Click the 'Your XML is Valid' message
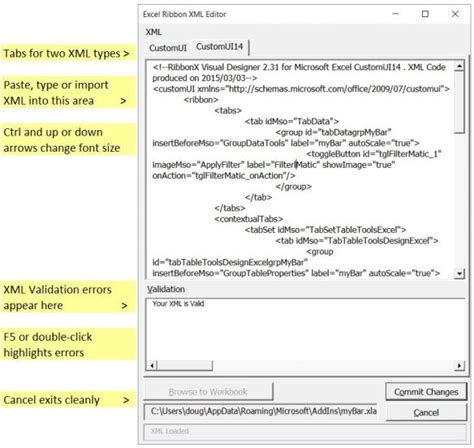This screenshot has height=448, width=474. point(178,304)
